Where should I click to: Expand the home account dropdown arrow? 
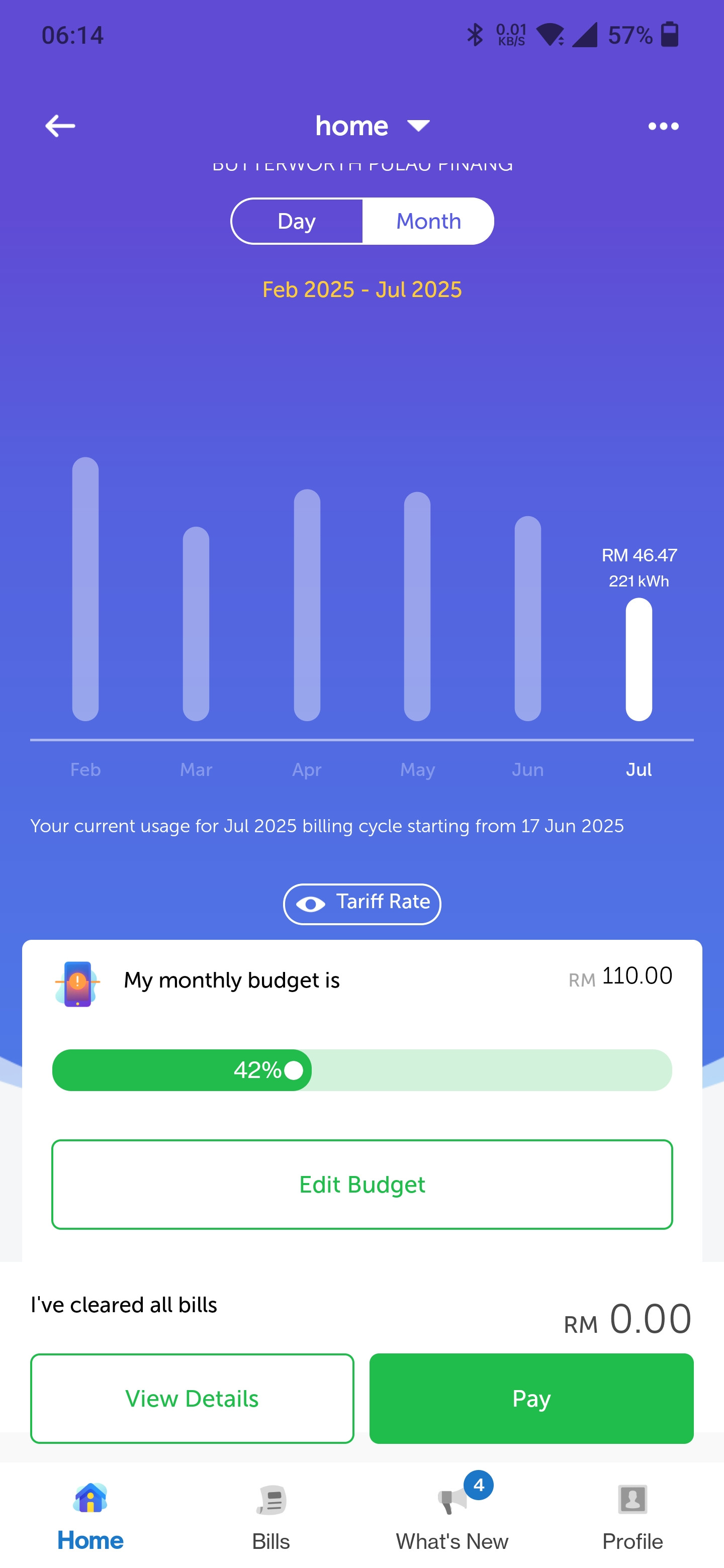(418, 126)
